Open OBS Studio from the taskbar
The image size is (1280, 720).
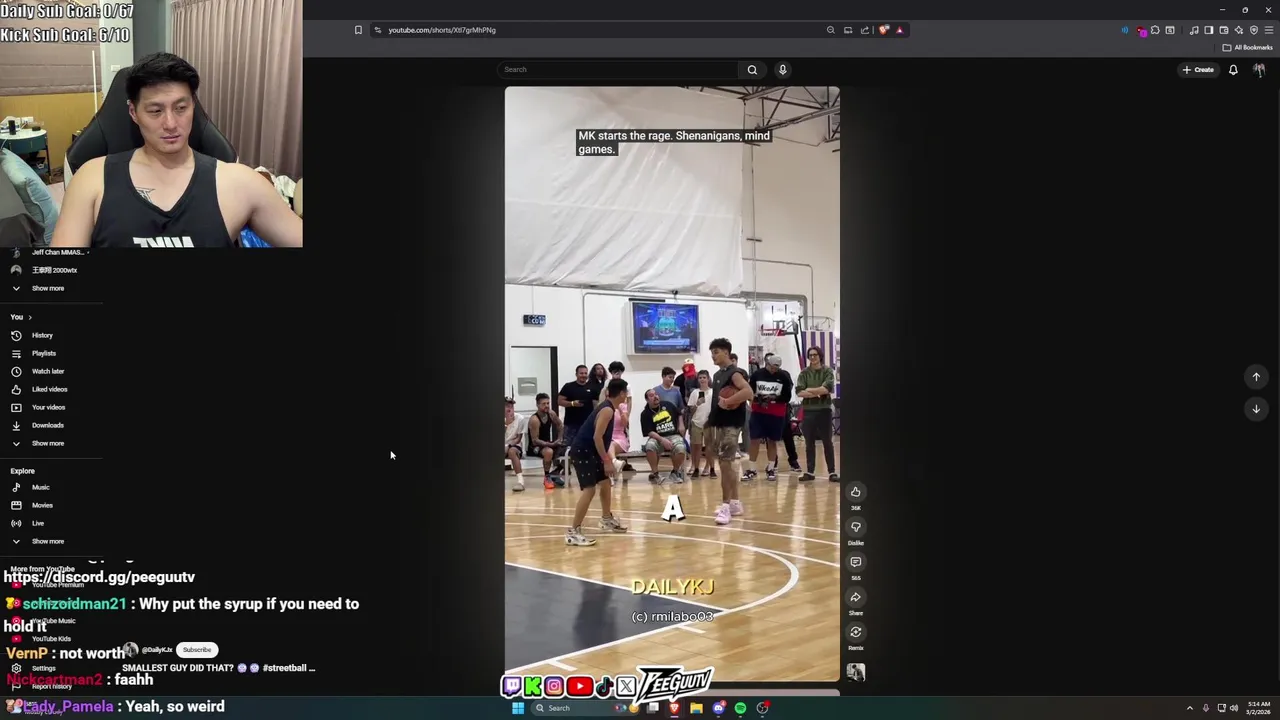[x=763, y=708]
